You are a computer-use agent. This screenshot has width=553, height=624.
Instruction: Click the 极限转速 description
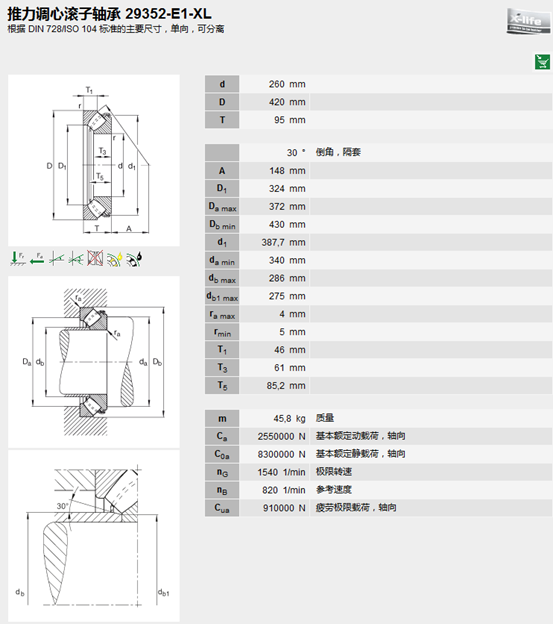click(x=333, y=472)
